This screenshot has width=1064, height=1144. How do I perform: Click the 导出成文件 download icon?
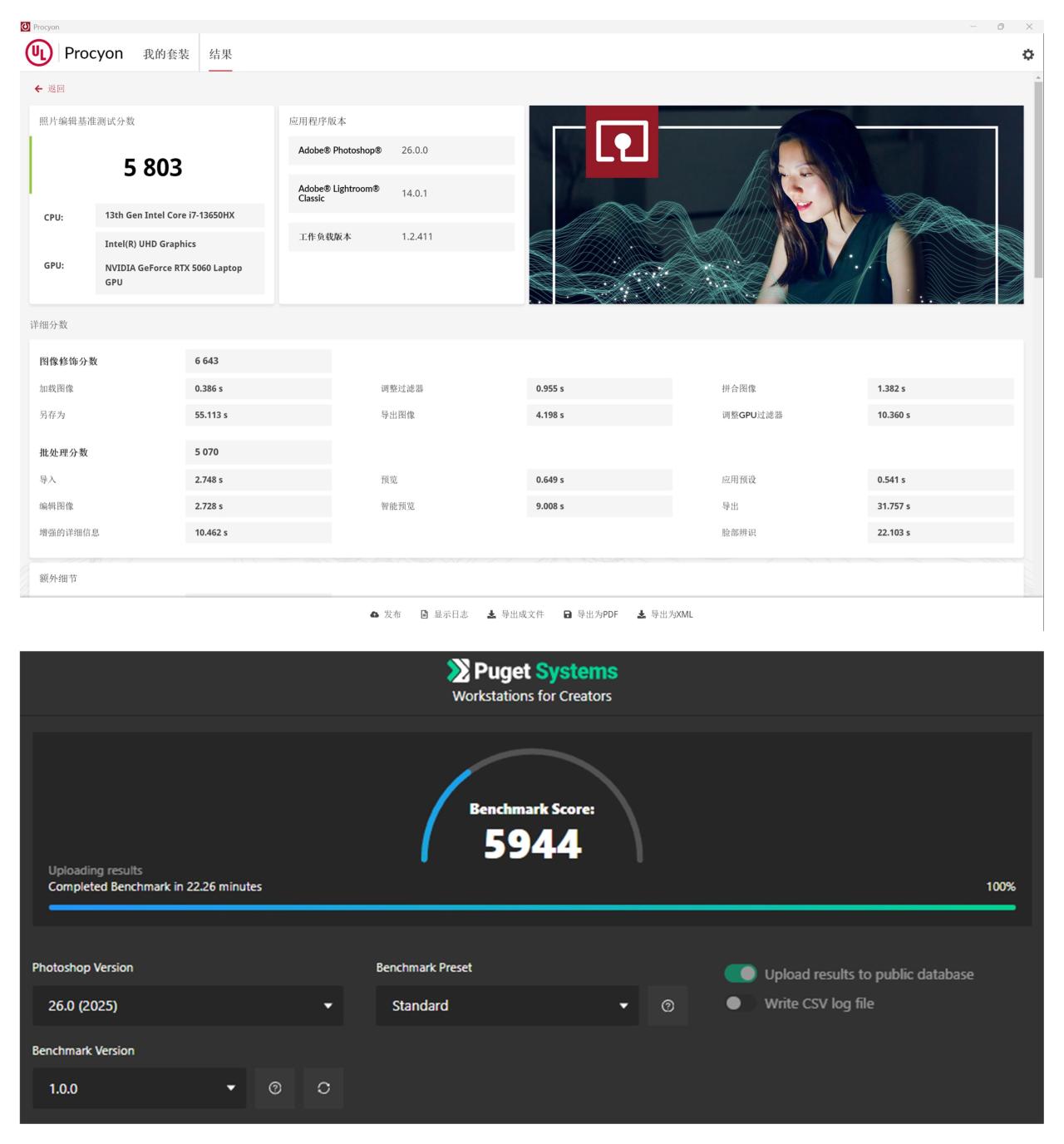[491, 614]
